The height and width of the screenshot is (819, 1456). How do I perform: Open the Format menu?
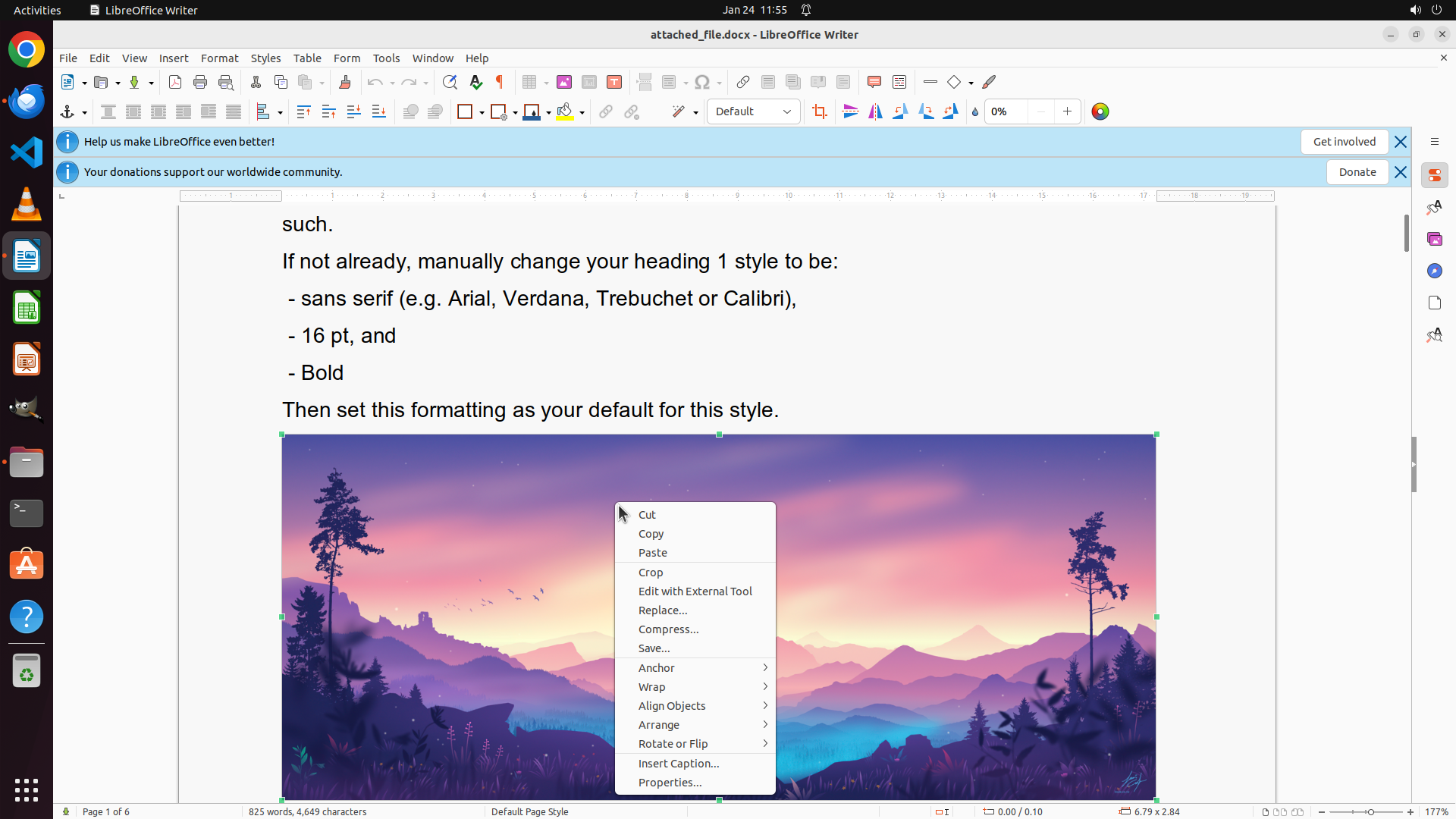click(219, 58)
